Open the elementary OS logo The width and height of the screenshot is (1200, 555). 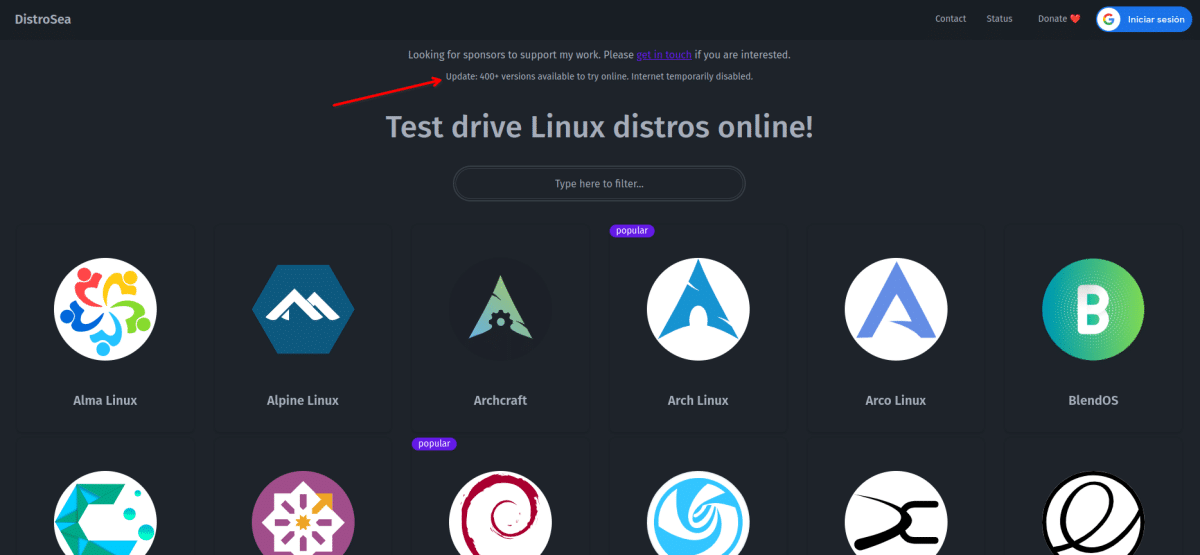(x=1093, y=513)
